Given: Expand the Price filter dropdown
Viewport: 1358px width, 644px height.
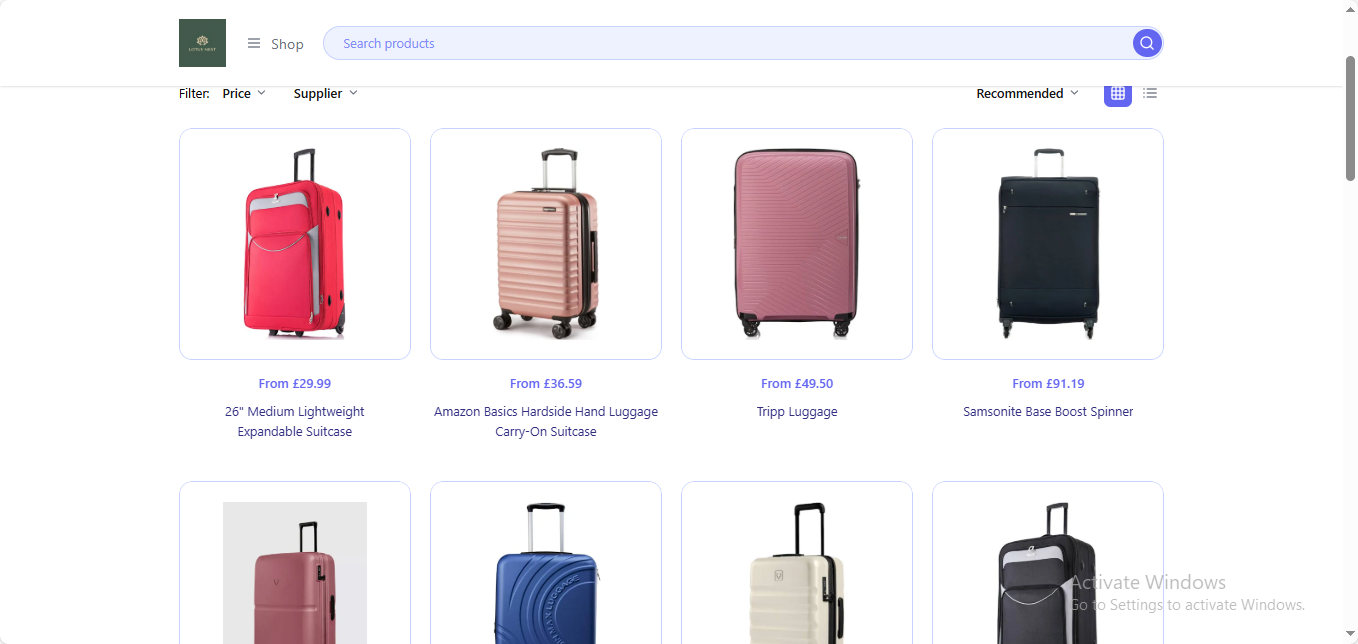Looking at the screenshot, I should click(244, 93).
